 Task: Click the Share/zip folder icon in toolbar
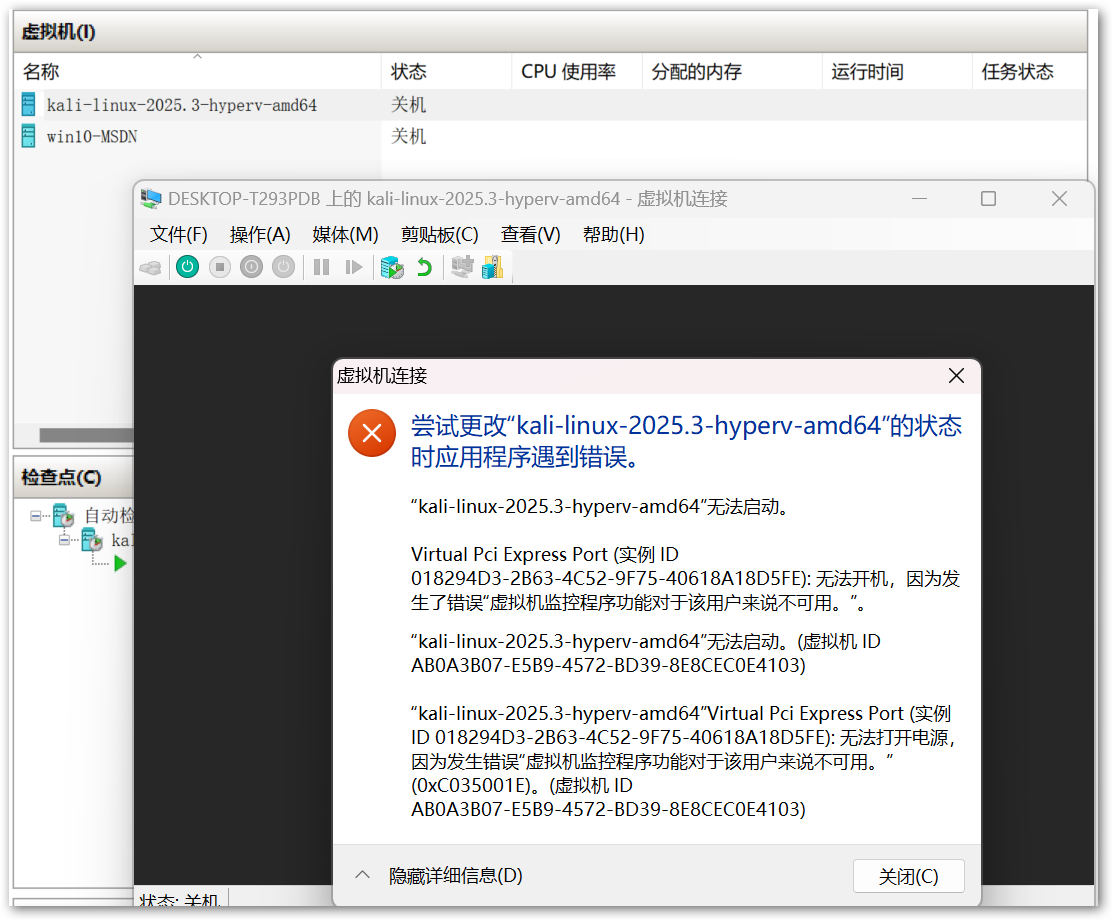[492, 267]
